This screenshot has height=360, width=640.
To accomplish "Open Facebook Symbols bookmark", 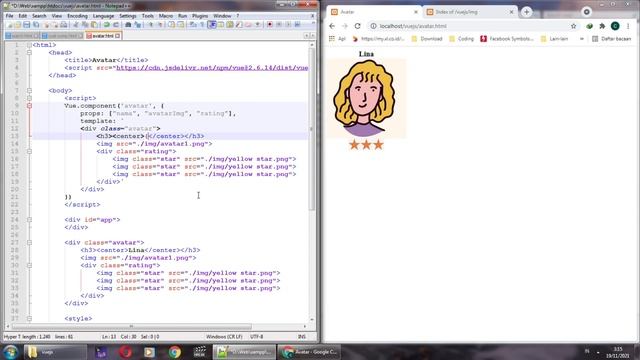I will click(x=507, y=39).
